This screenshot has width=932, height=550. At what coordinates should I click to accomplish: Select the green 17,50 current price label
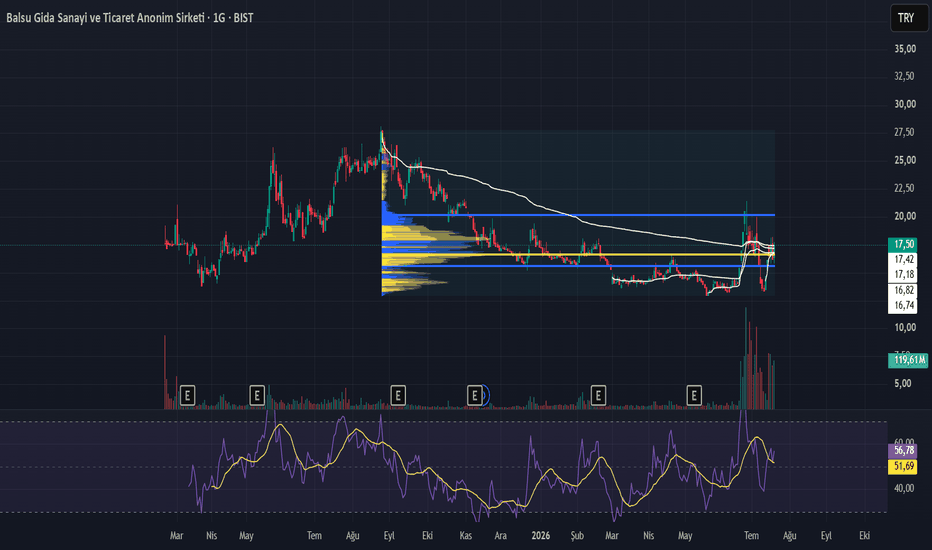pyautogui.click(x=903, y=244)
